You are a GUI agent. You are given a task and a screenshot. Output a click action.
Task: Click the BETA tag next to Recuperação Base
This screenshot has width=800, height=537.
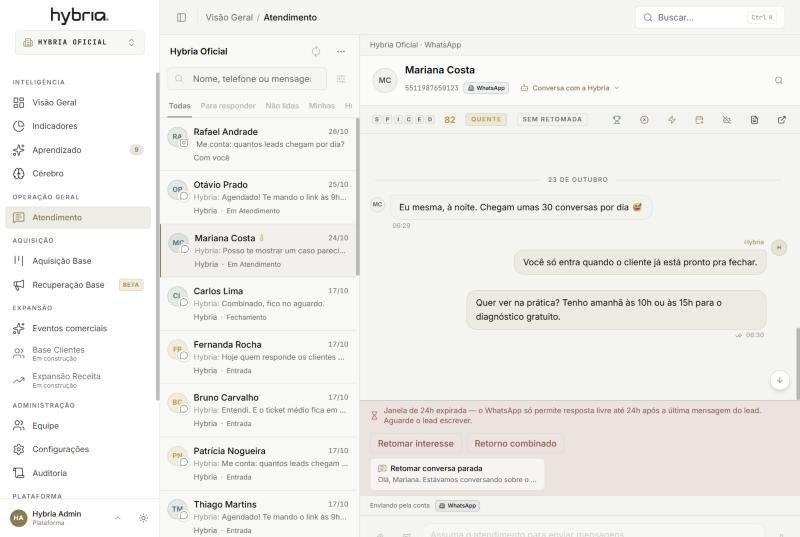[131, 285]
